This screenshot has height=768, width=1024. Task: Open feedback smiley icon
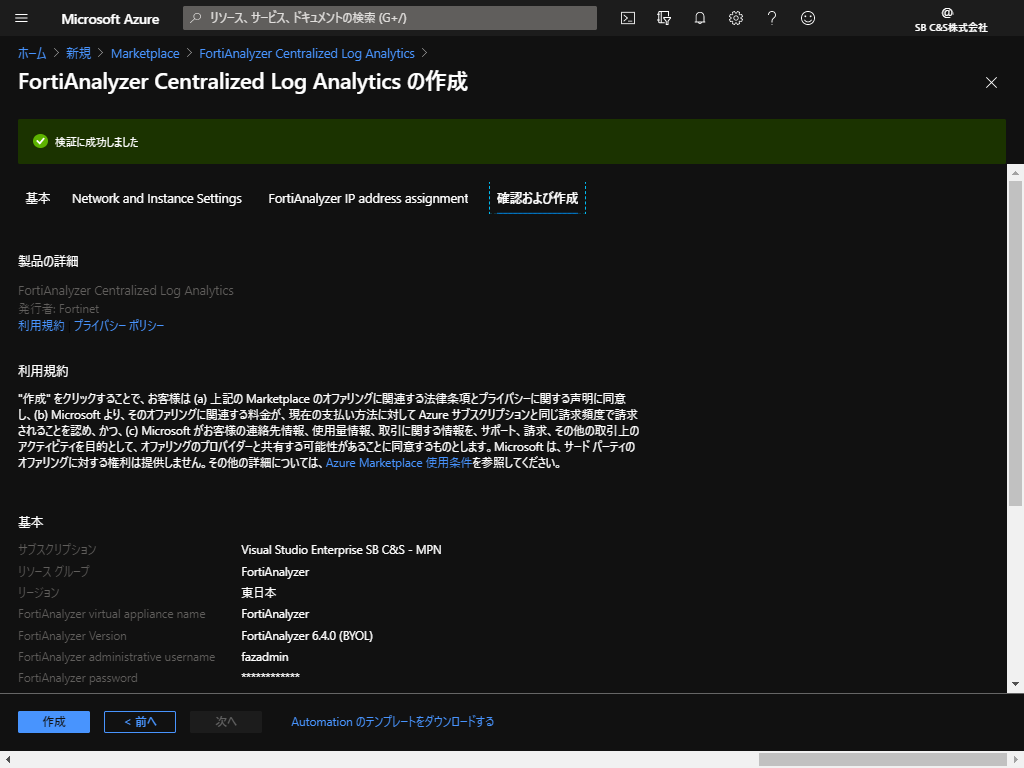808,18
